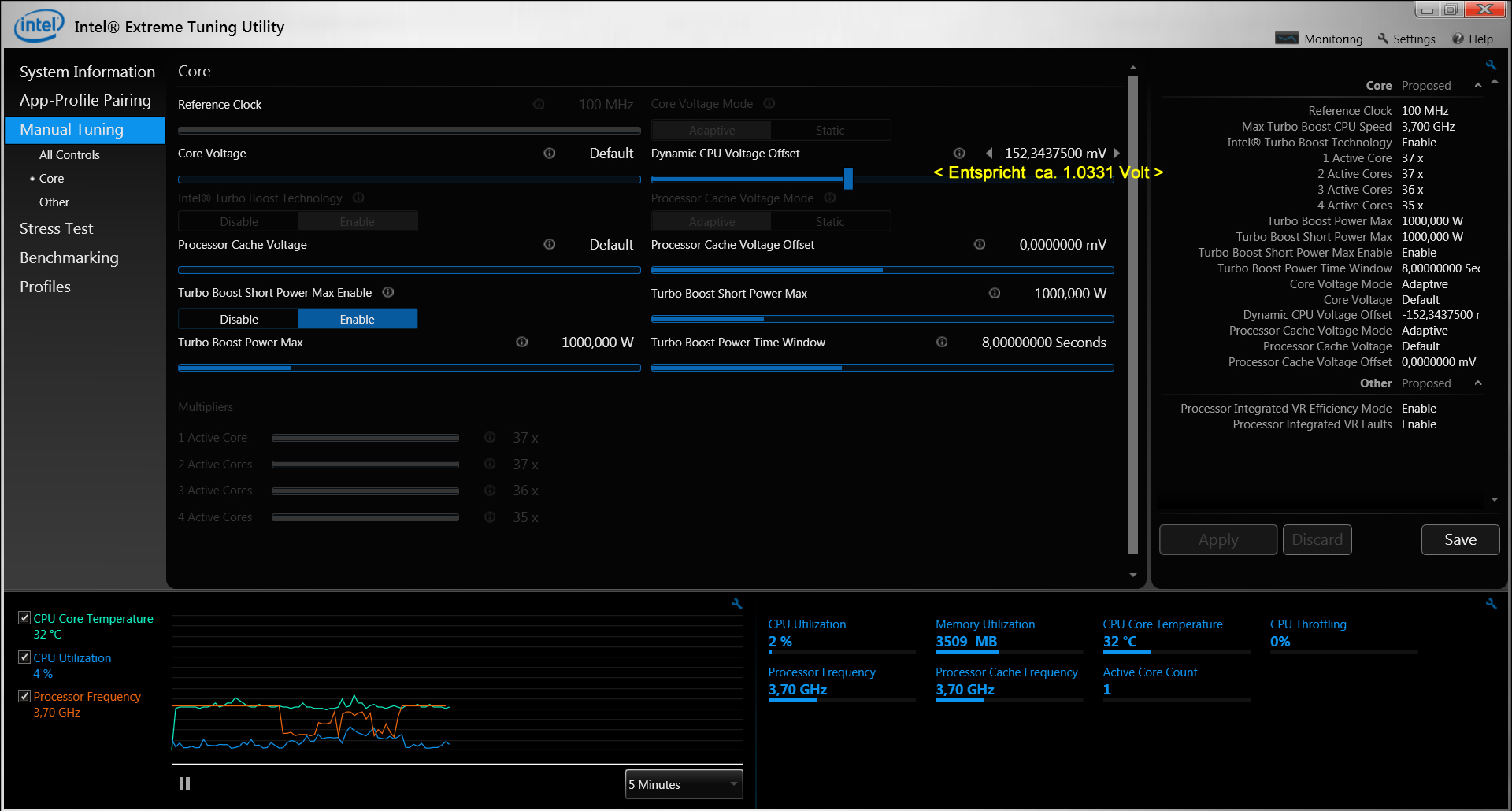Click info icon for Dynamic CPU Voltage Offset
Image resolution: width=1512 pixels, height=811 pixels.
click(959, 154)
